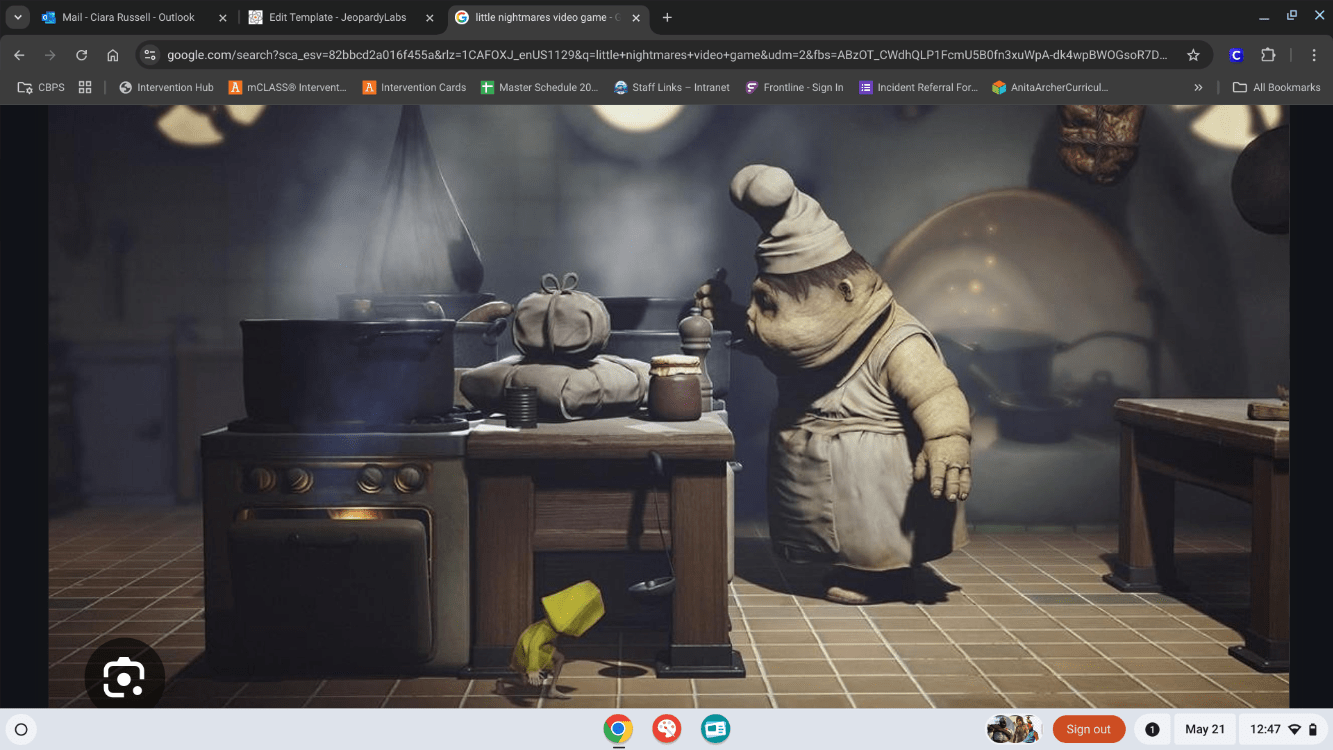Image resolution: width=1333 pixels, height=750 pixels.
Task: Open the Staff Links - Intranet bookmark
Action: pyautogui.click(x=672, y=87)
